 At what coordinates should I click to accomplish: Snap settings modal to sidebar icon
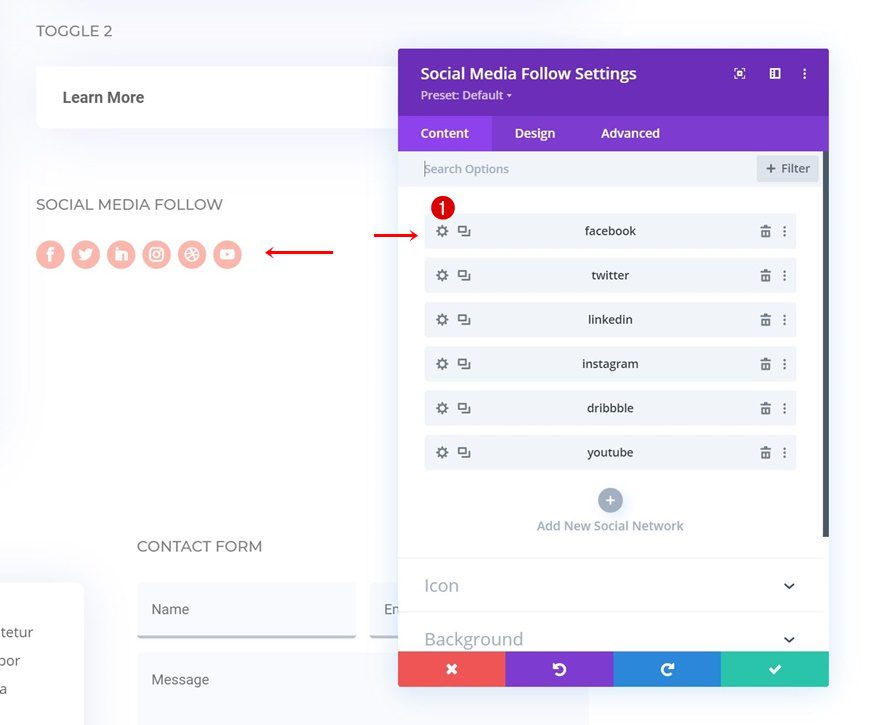775,74
